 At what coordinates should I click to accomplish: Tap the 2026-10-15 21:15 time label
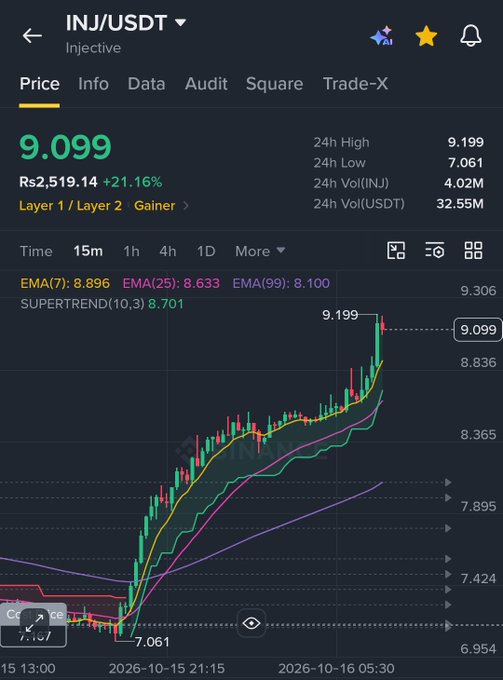coord(167,668)
